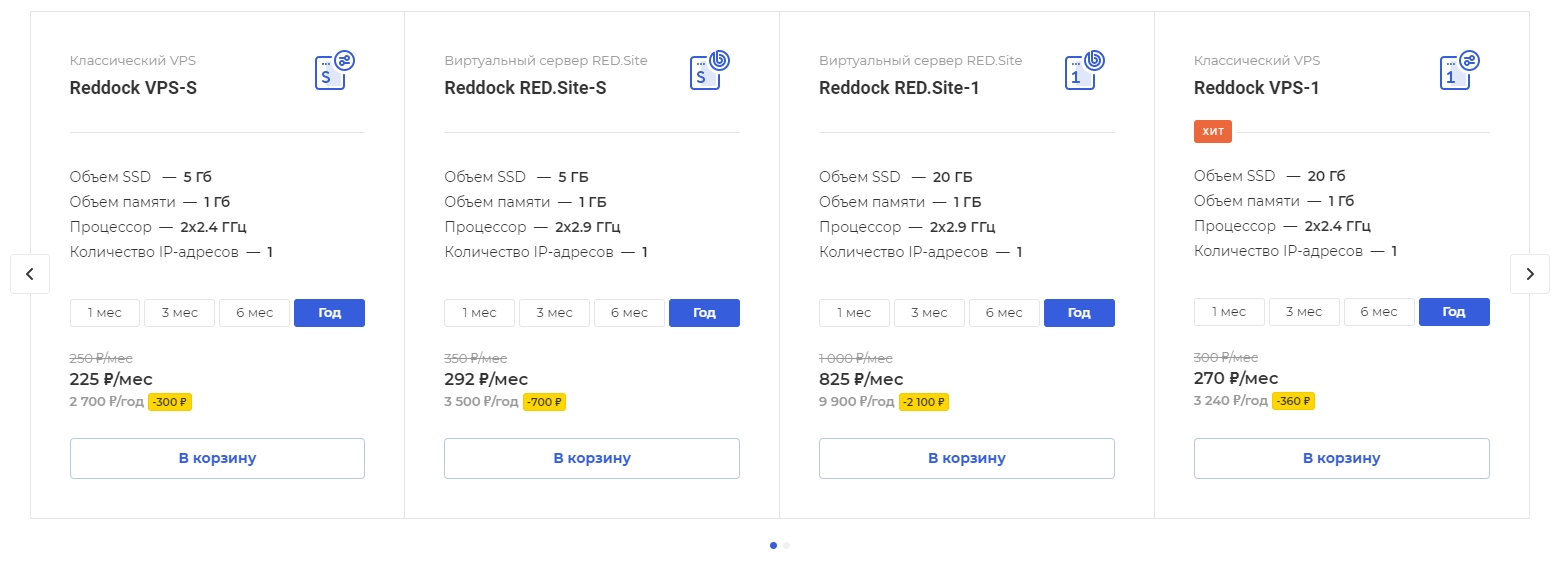Jump to second carousel page dot
Screen dimensions: 1559x561
[x=786, y=545]
